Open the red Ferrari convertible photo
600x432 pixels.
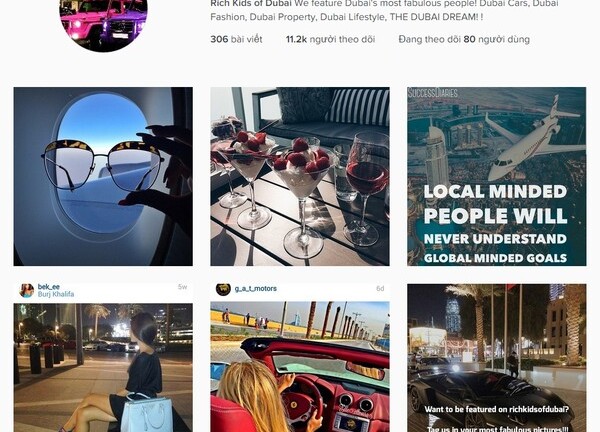tap(300, 367)
